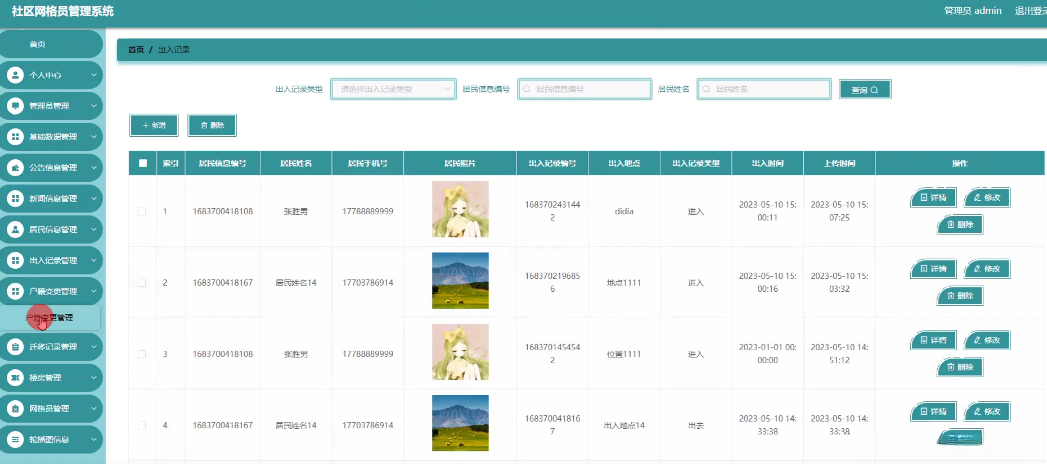1047x464 pixels.
Task: Click the 基础数据管理 grid icon
Action: point(15,137)
